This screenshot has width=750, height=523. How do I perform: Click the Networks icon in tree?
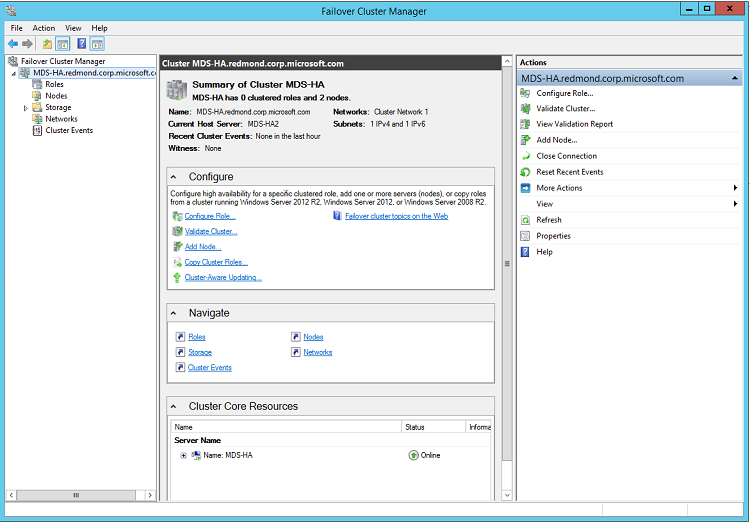pos(37,119)
